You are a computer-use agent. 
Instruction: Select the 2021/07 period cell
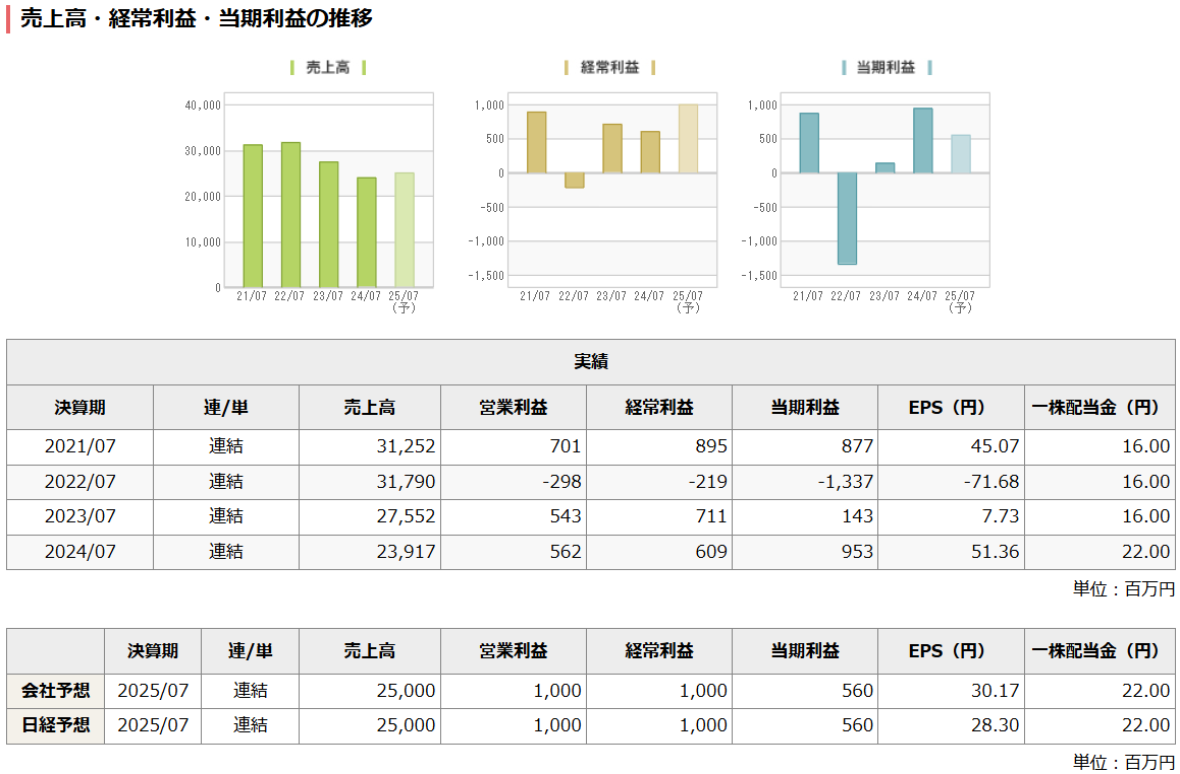tap(80, 446)
